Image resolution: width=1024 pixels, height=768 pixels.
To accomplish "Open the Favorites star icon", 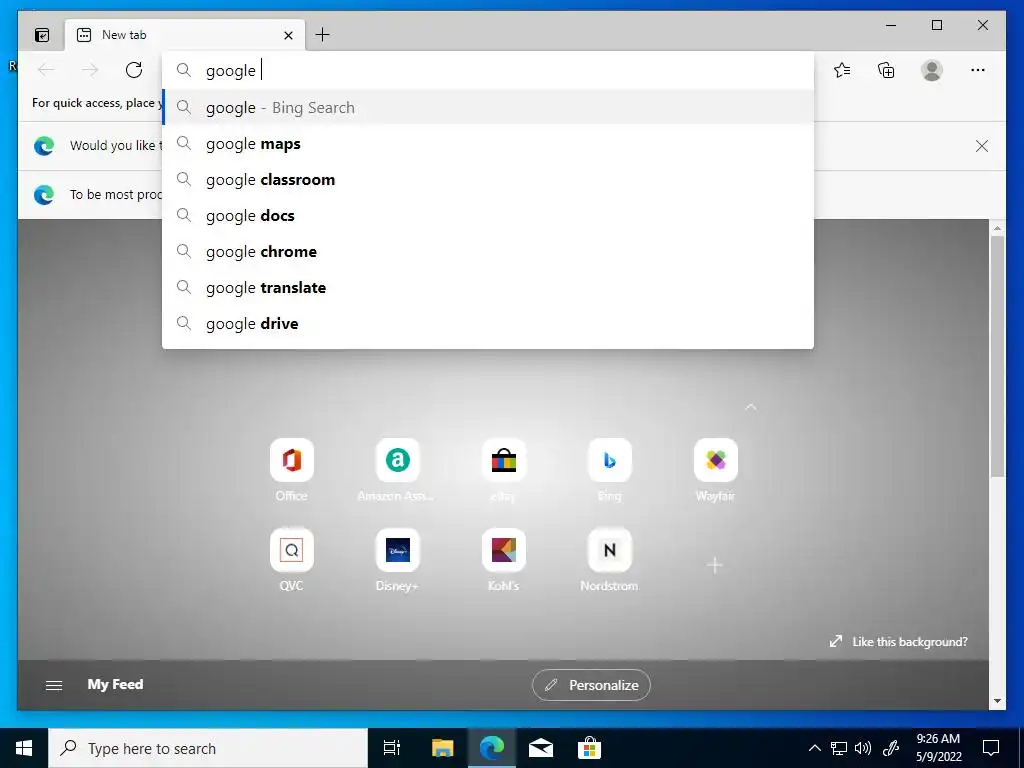I will pos(842,70).
